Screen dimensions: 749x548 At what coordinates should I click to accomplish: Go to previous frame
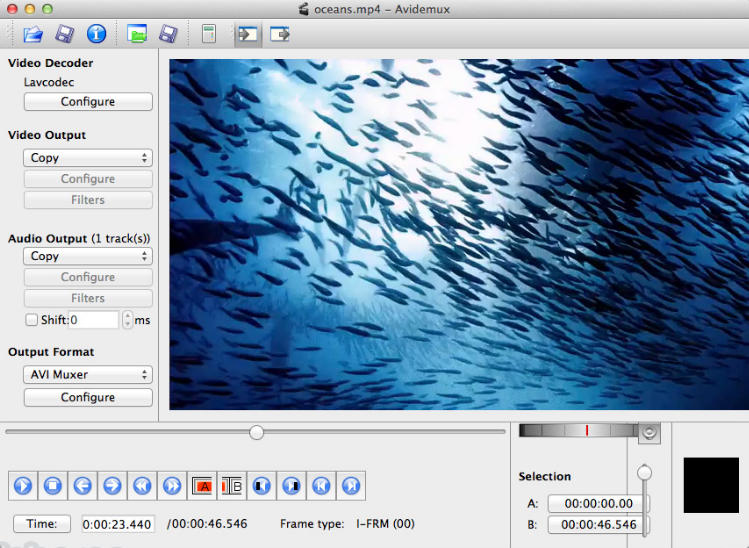coord(82,486)
